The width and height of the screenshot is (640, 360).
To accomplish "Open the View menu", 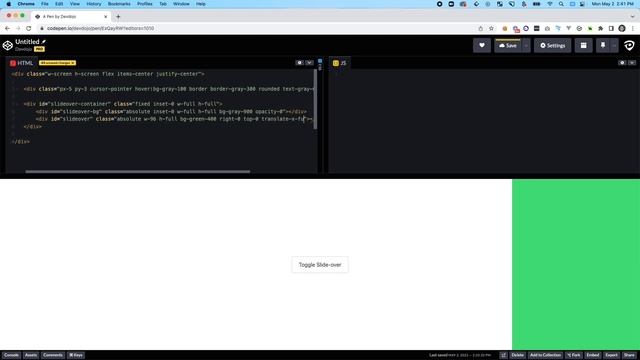I will coord(75,4).
